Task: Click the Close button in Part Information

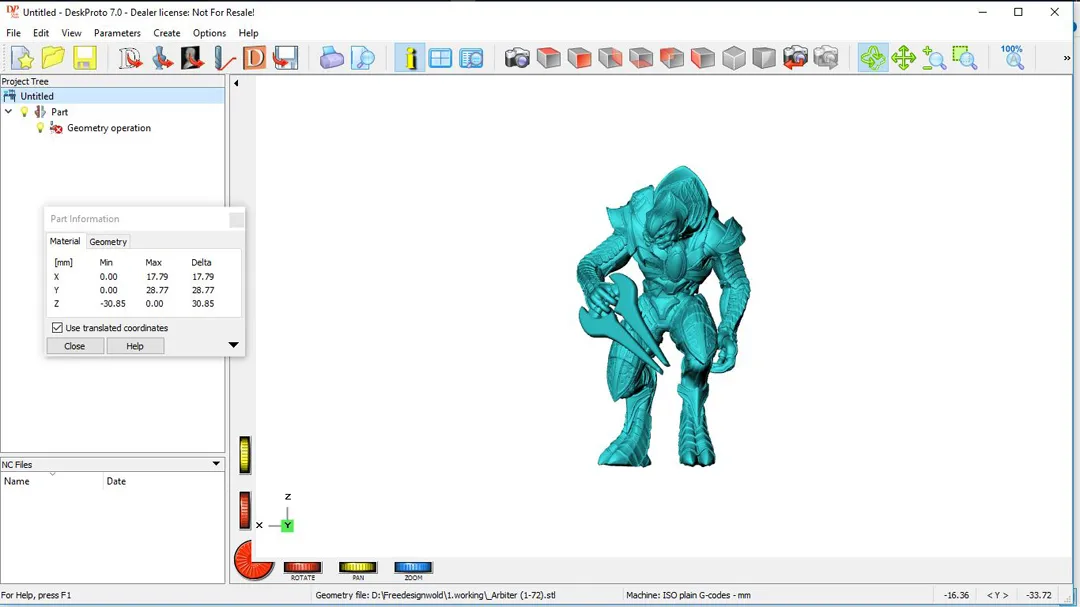Action: pyautogui.click(x=75, y=346)
